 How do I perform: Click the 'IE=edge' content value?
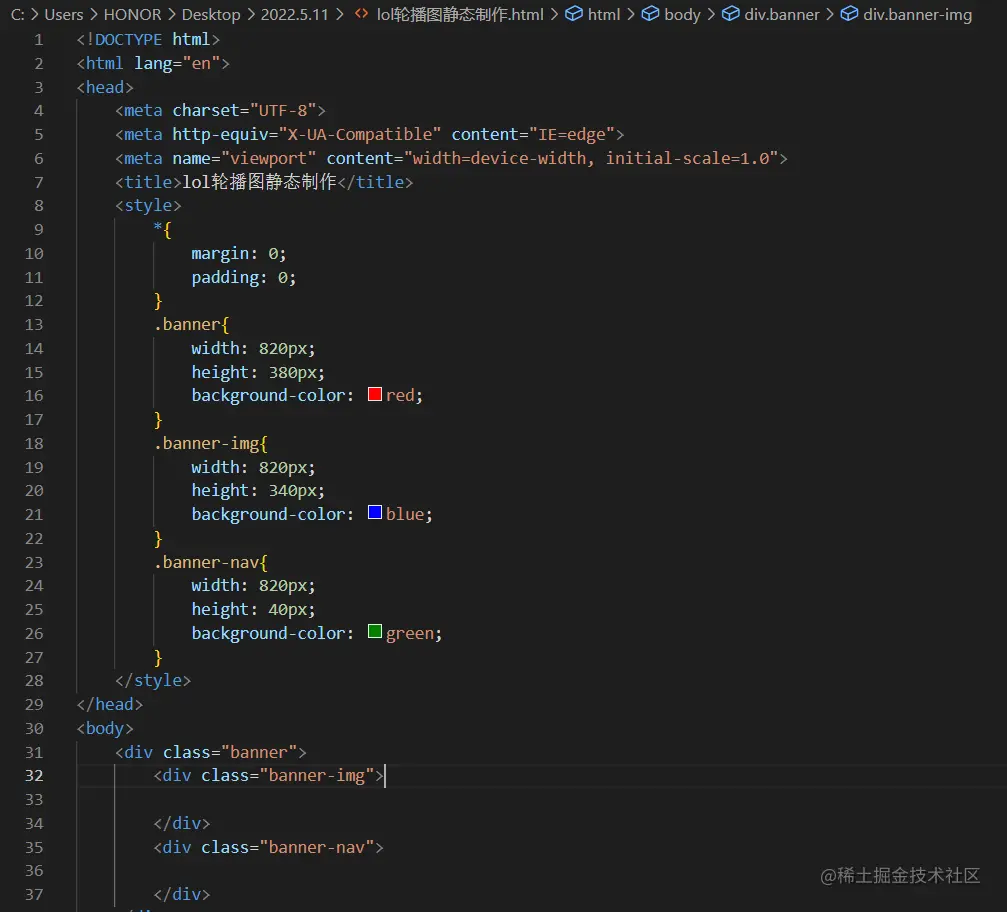[x=572, y=135]
